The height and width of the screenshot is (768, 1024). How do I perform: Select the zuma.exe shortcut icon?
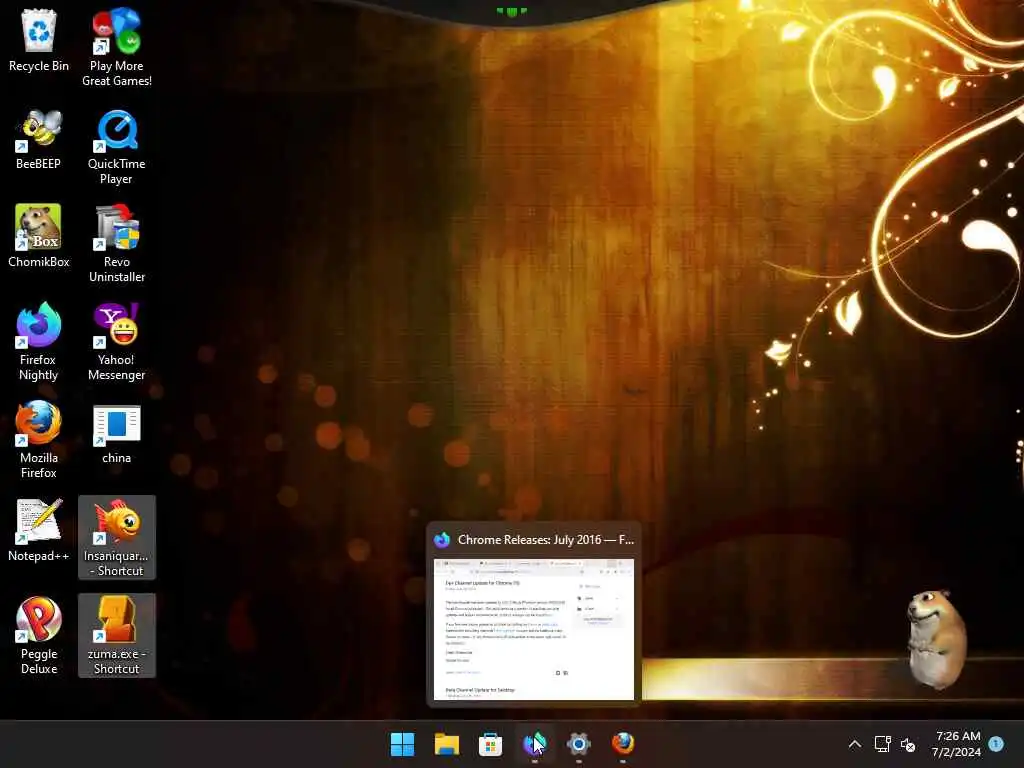point(117,635)
